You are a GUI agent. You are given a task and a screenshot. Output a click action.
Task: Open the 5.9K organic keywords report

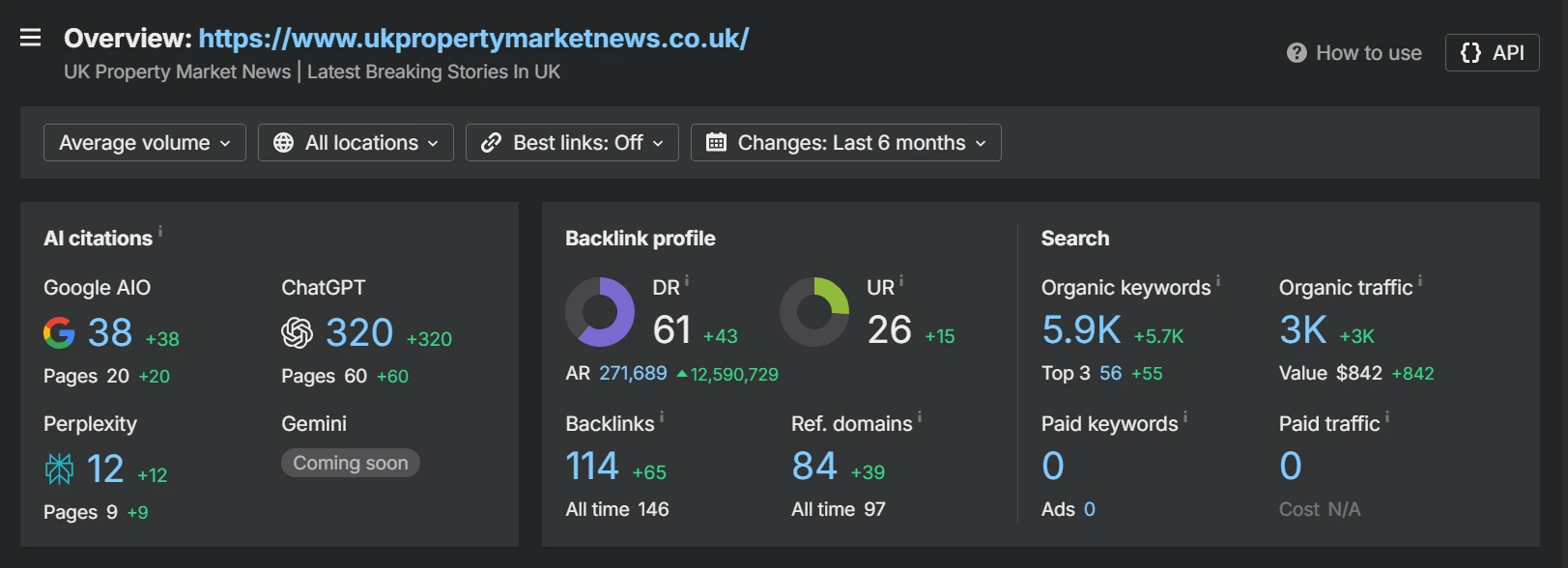[x=1081, y=330]
